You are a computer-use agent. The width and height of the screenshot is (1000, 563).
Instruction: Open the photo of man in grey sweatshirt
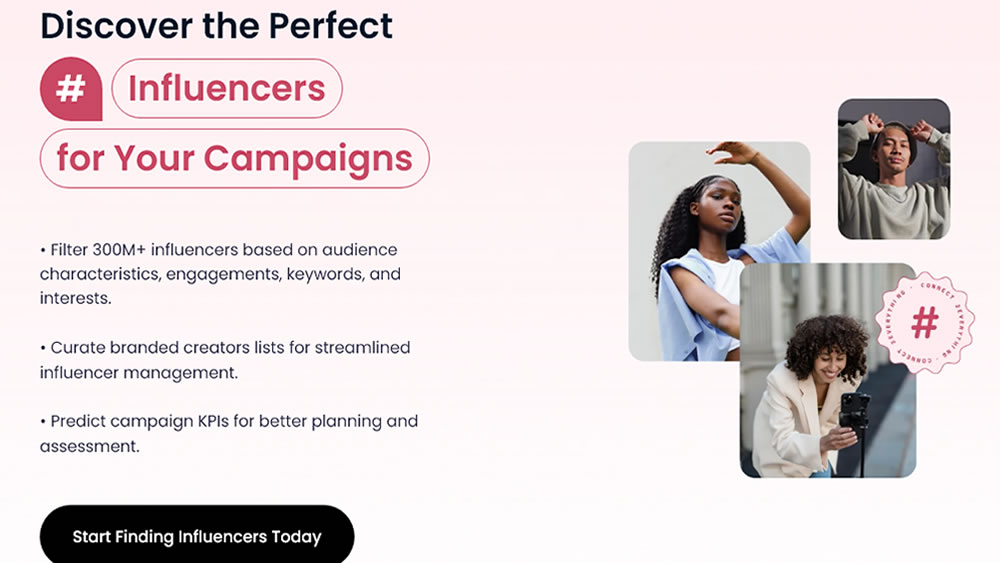click(x=893, y=169)
